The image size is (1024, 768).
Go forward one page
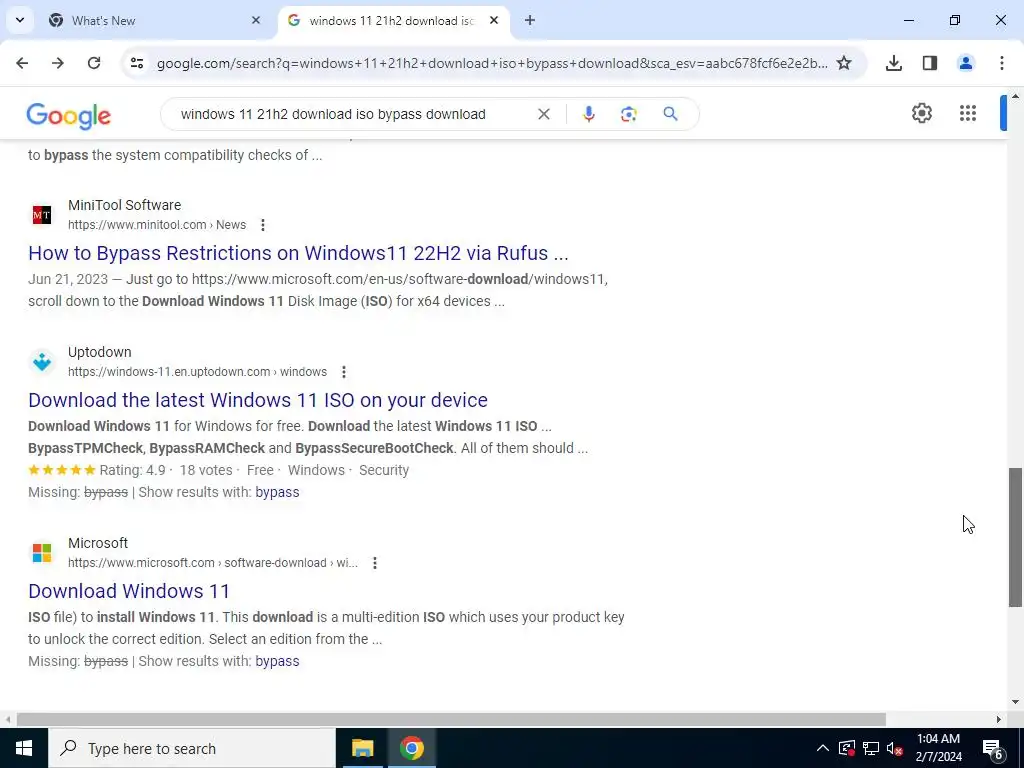[x=58, y=63]
